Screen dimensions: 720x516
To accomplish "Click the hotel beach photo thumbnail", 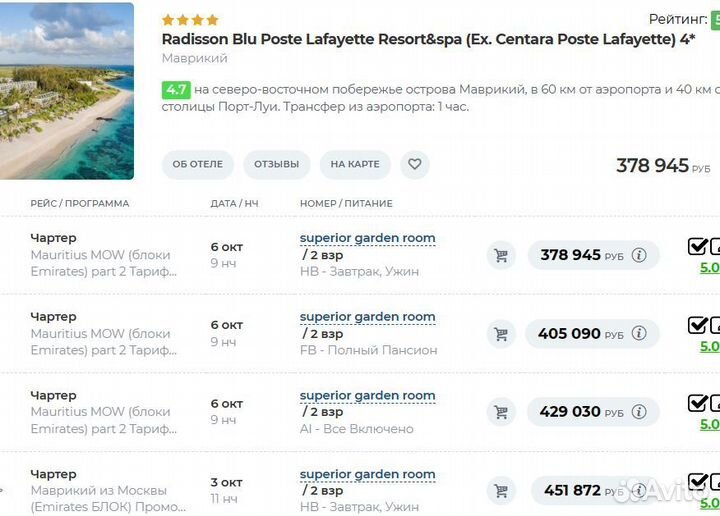I will 66,91.
